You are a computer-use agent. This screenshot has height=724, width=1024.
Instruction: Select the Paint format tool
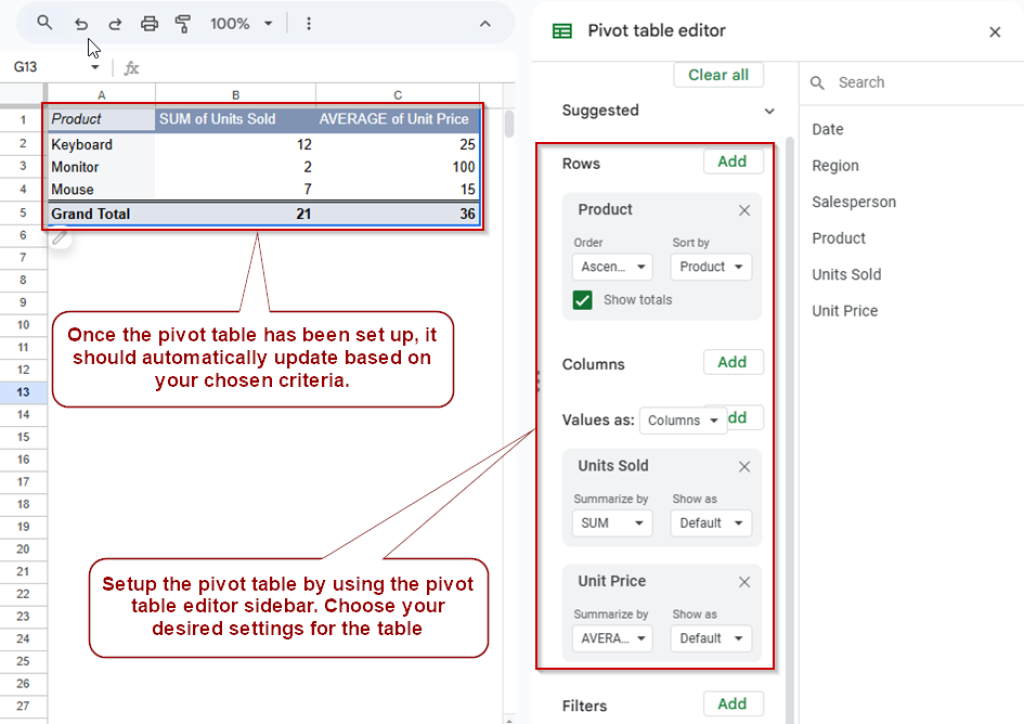point(182,23)
